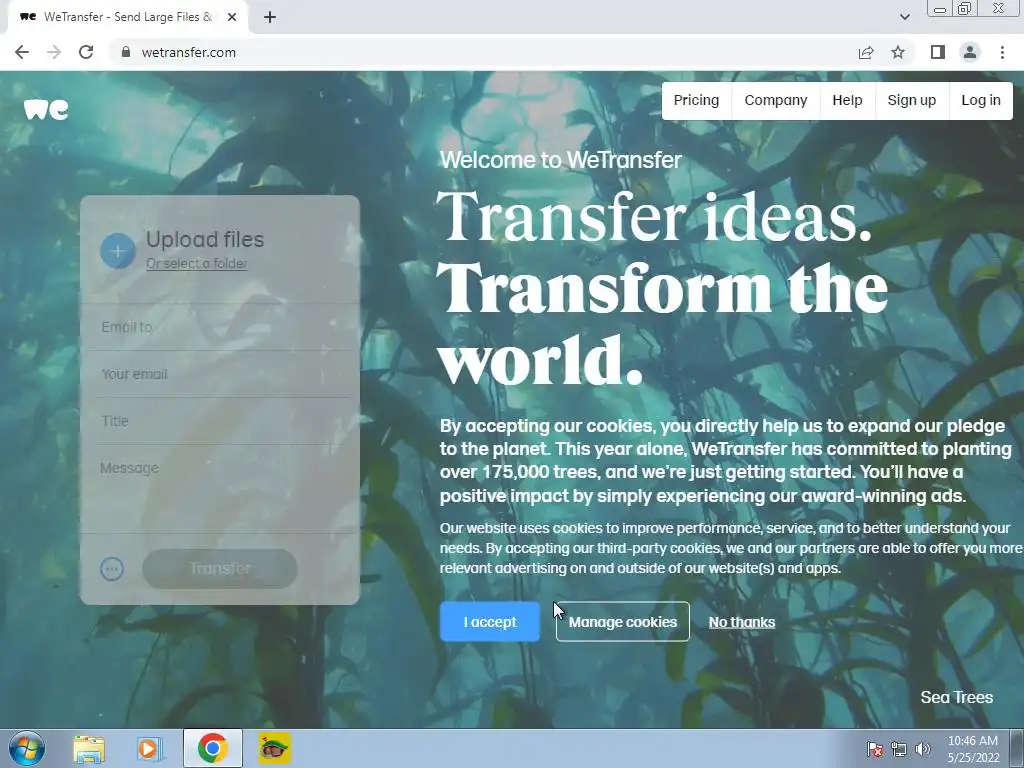1024x768 pixels.
Task: Bookmark this page with the star icon
Action: click(x=898, y=52)
